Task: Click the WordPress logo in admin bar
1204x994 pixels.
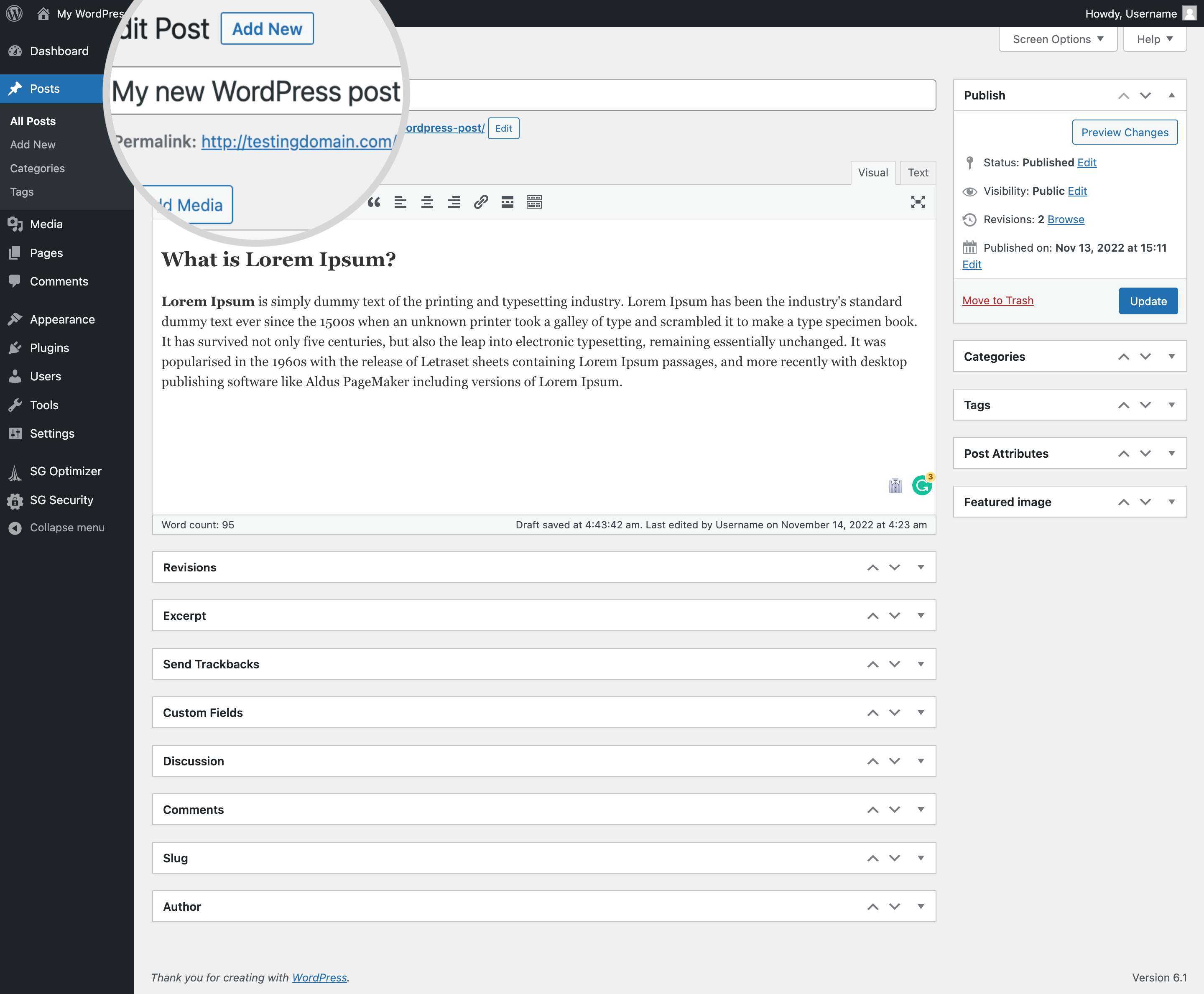Action: point(14,13)
